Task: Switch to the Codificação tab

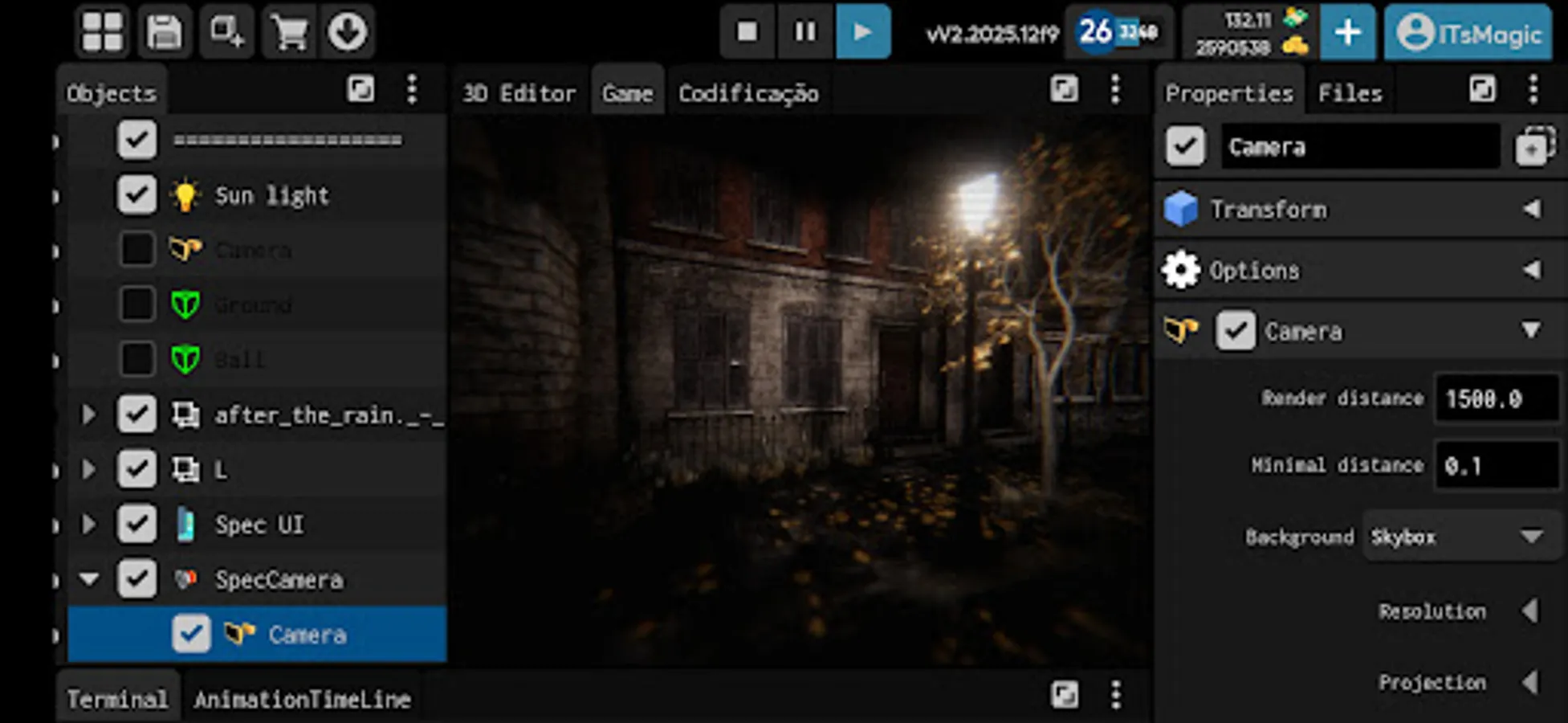Action: (x=748, y=92)
